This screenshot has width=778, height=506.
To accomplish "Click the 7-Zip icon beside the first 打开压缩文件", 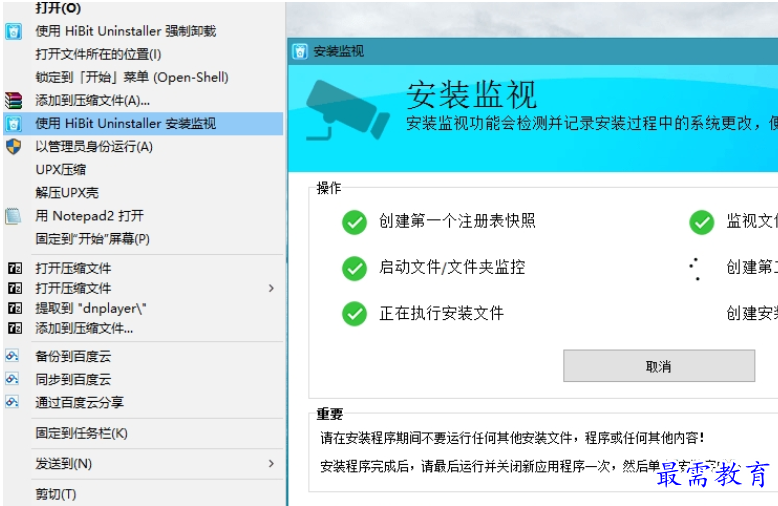I will point(15,268).
